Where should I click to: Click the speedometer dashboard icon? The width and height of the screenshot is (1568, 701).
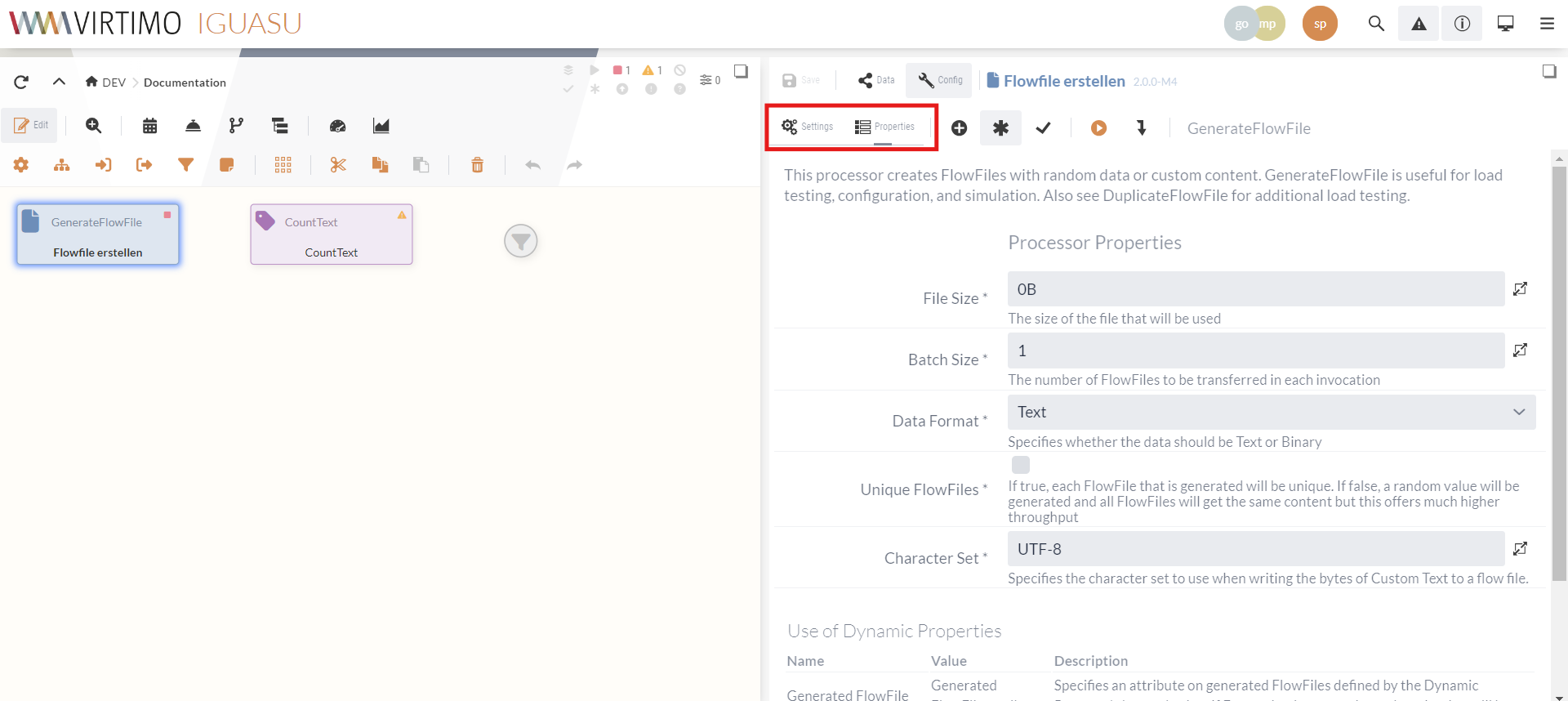[337, 126]
